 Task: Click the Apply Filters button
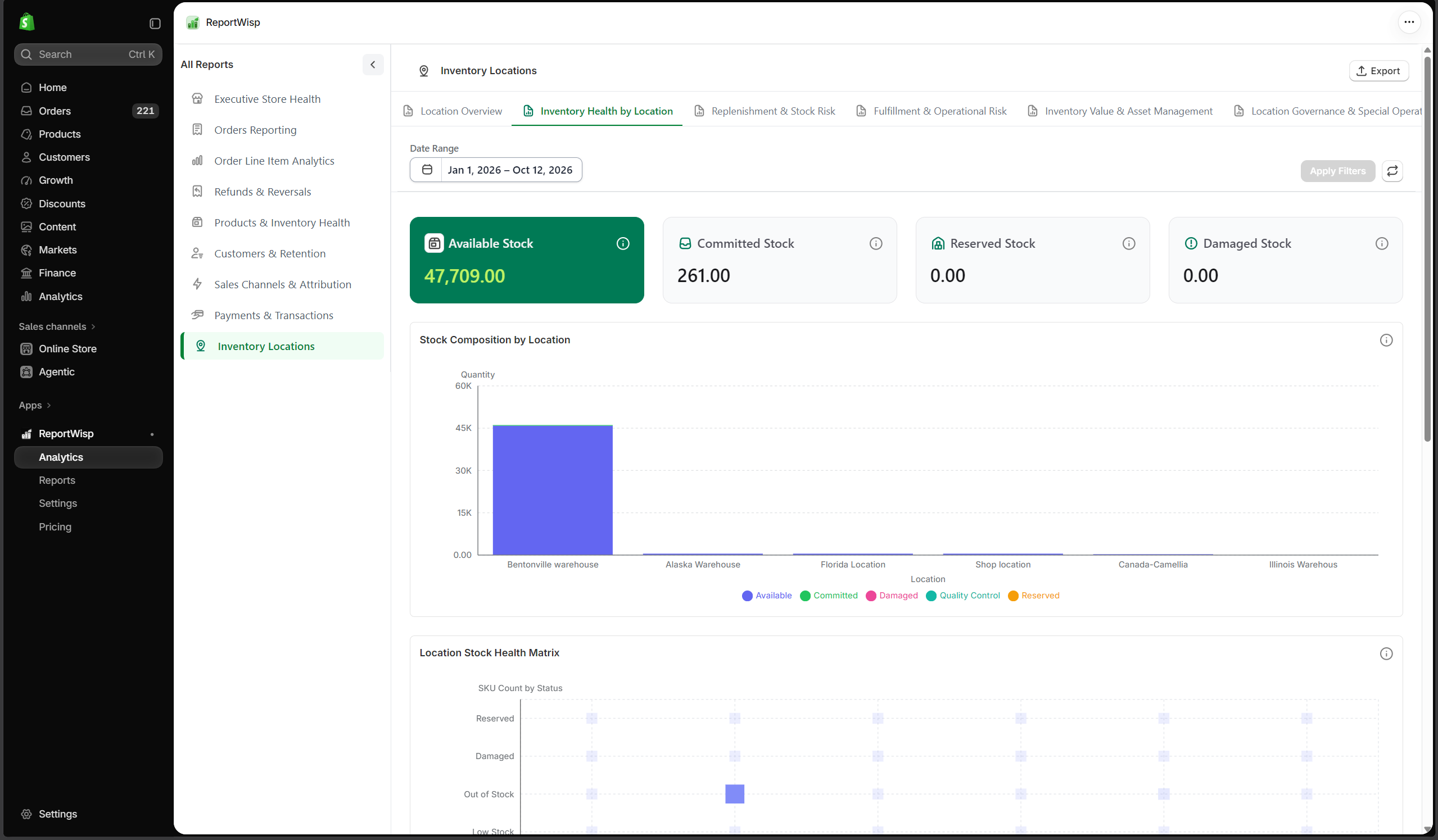point(1337,170)
